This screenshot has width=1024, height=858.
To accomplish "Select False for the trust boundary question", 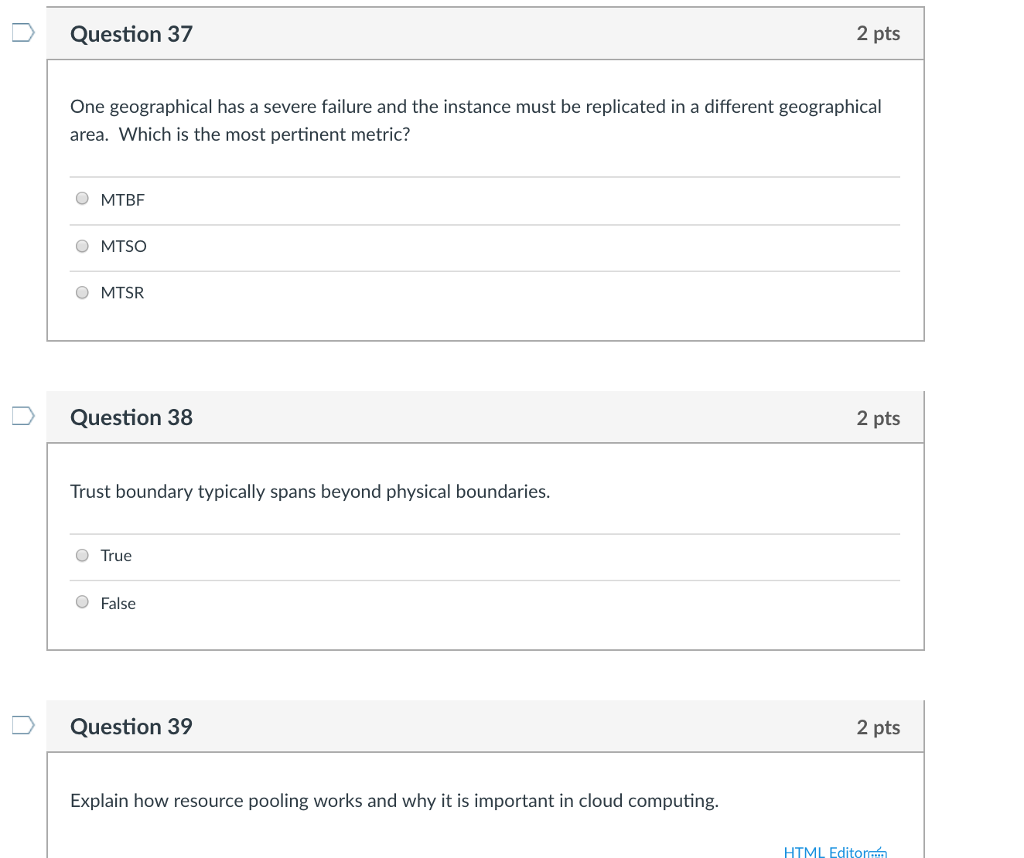I will point(82,601).
